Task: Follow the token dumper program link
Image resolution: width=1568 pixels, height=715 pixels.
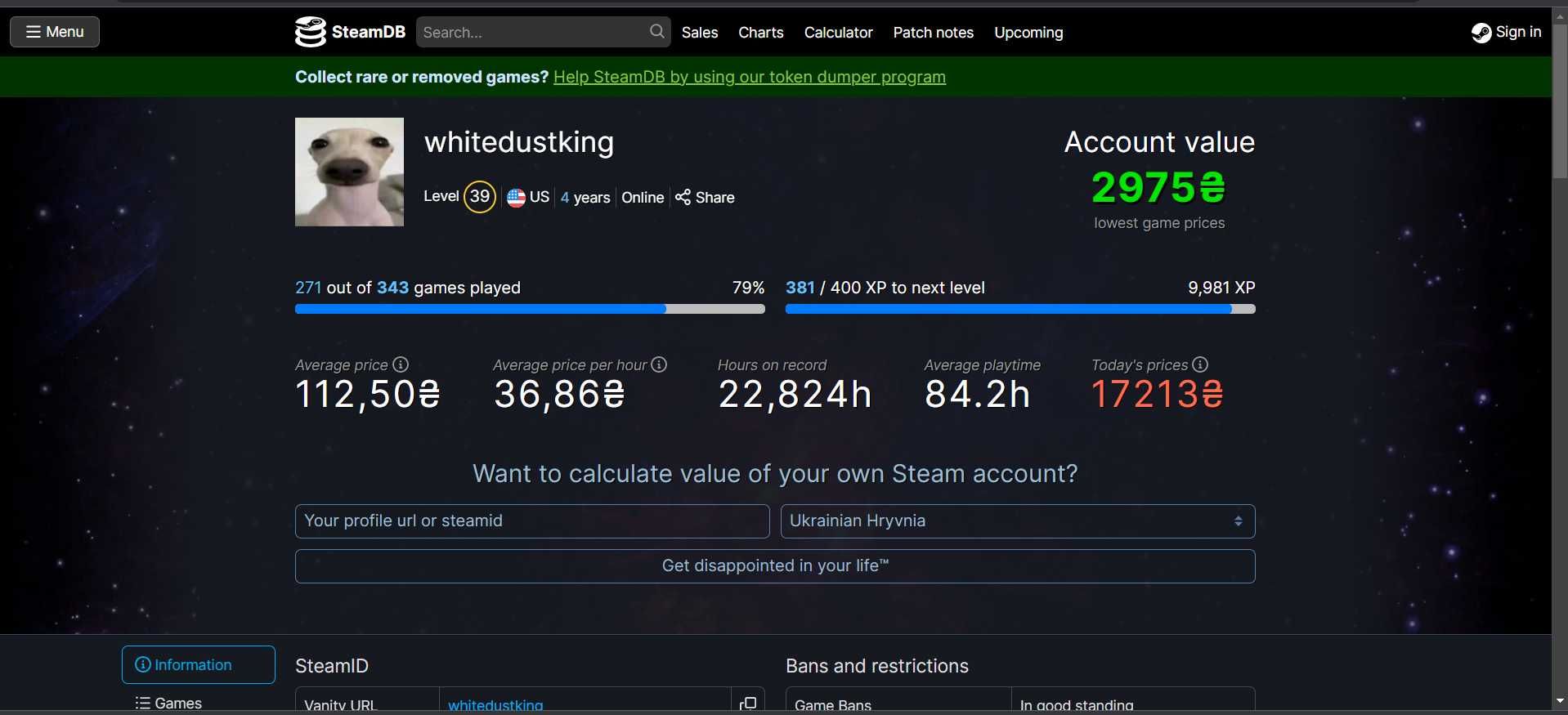Action: [749, 77]
